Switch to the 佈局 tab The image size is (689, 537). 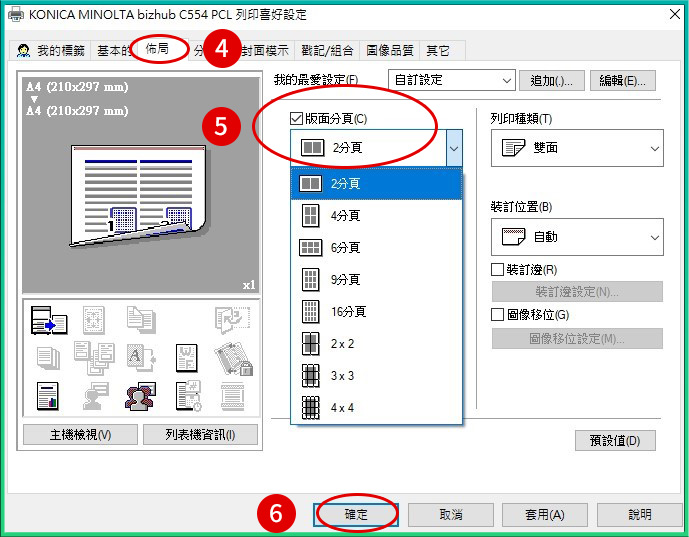pyautogui.click(x=157, y=49)
